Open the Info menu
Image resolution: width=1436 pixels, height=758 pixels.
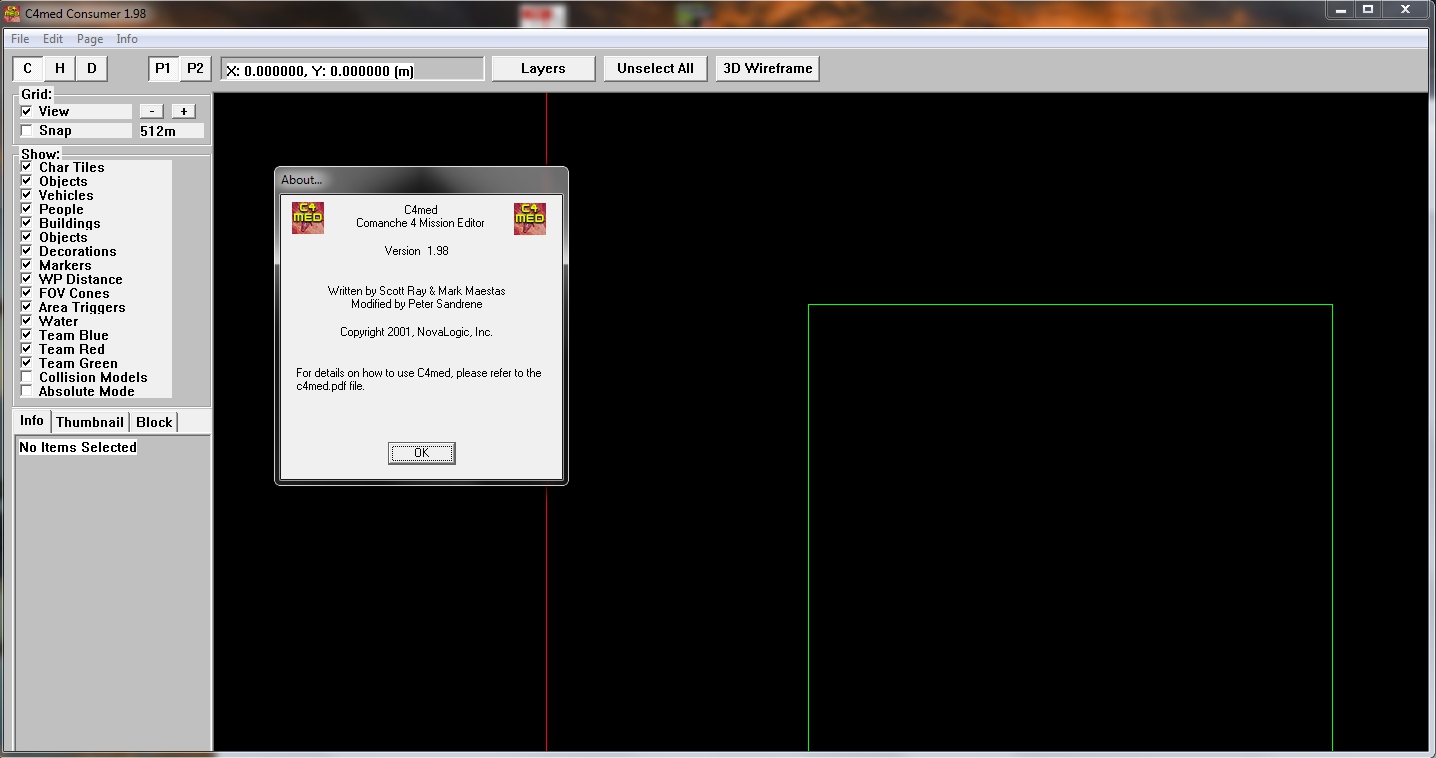(x=127, y=39)
